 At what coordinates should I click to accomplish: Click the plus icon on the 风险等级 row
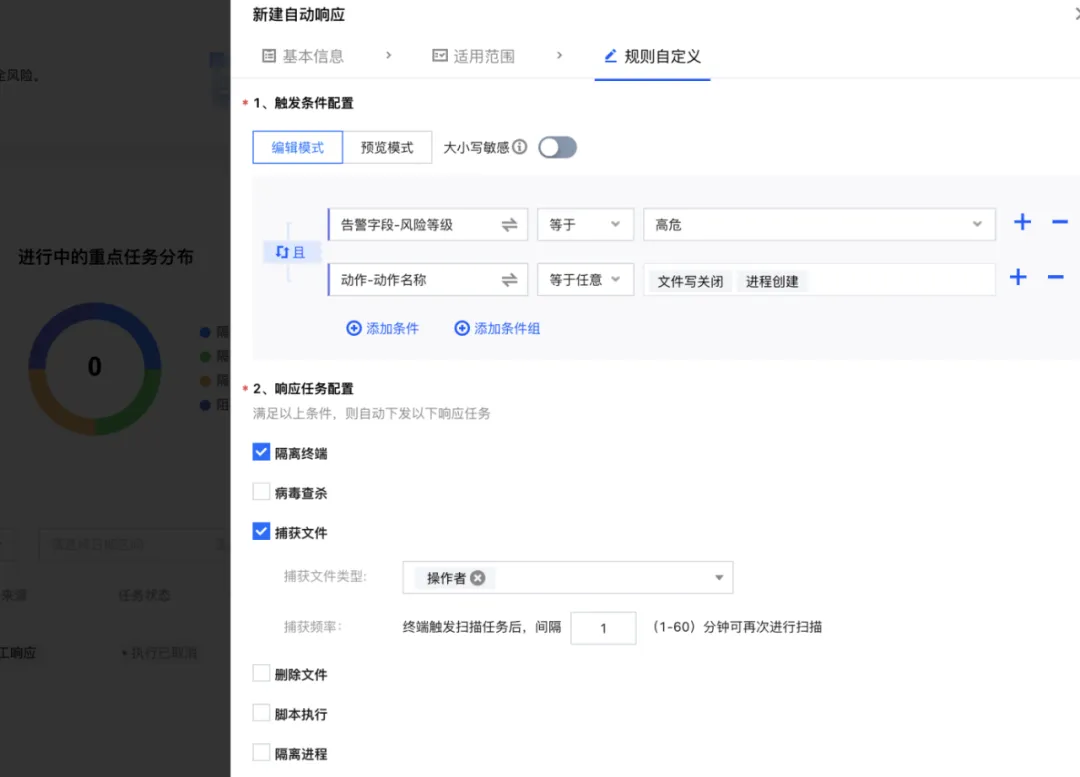click(1022, 223)
